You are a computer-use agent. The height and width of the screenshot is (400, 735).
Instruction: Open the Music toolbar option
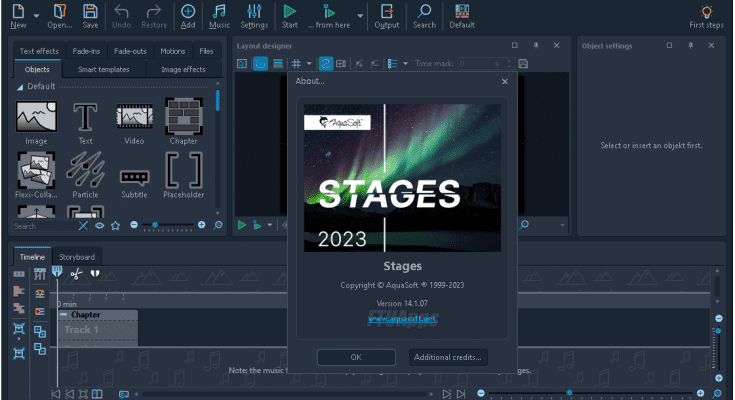[x=219, y=16]
